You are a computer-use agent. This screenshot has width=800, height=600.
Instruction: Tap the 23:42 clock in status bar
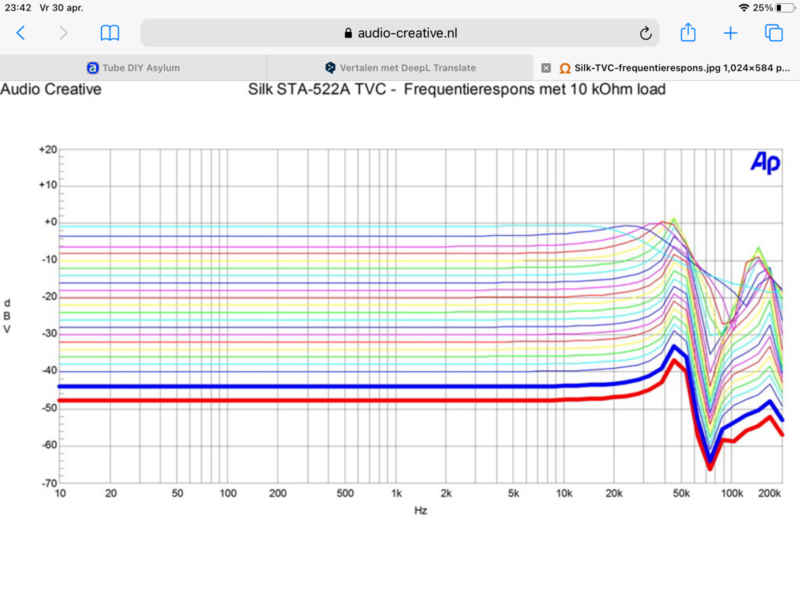[x=17, y=7]
